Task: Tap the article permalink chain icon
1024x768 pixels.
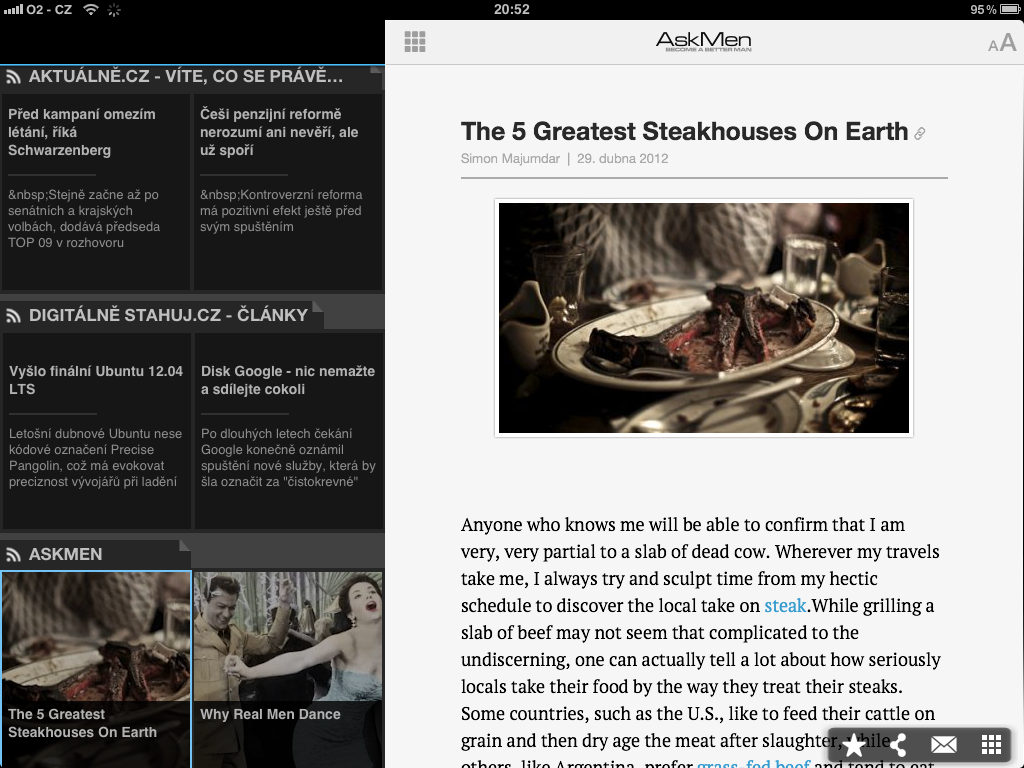Action: [920, 133]
